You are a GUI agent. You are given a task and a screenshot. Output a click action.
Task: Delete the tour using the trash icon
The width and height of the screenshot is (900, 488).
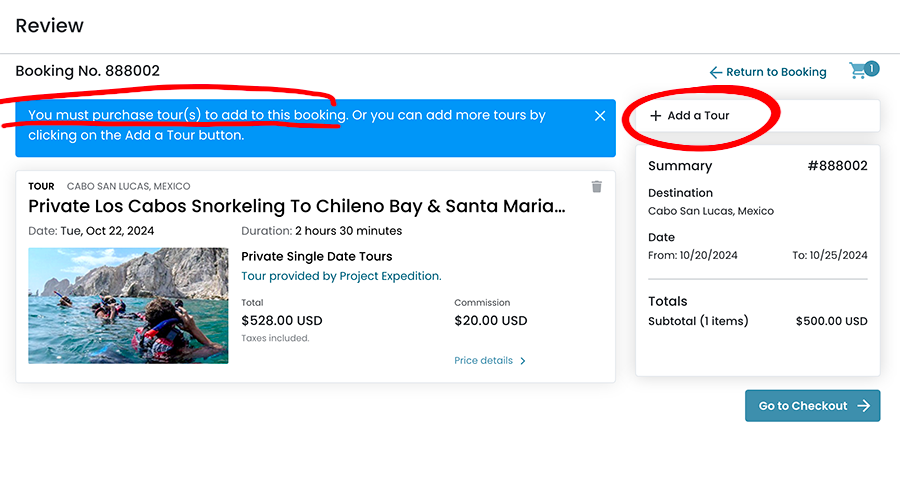pyautogui.click(x=597, y=187)
